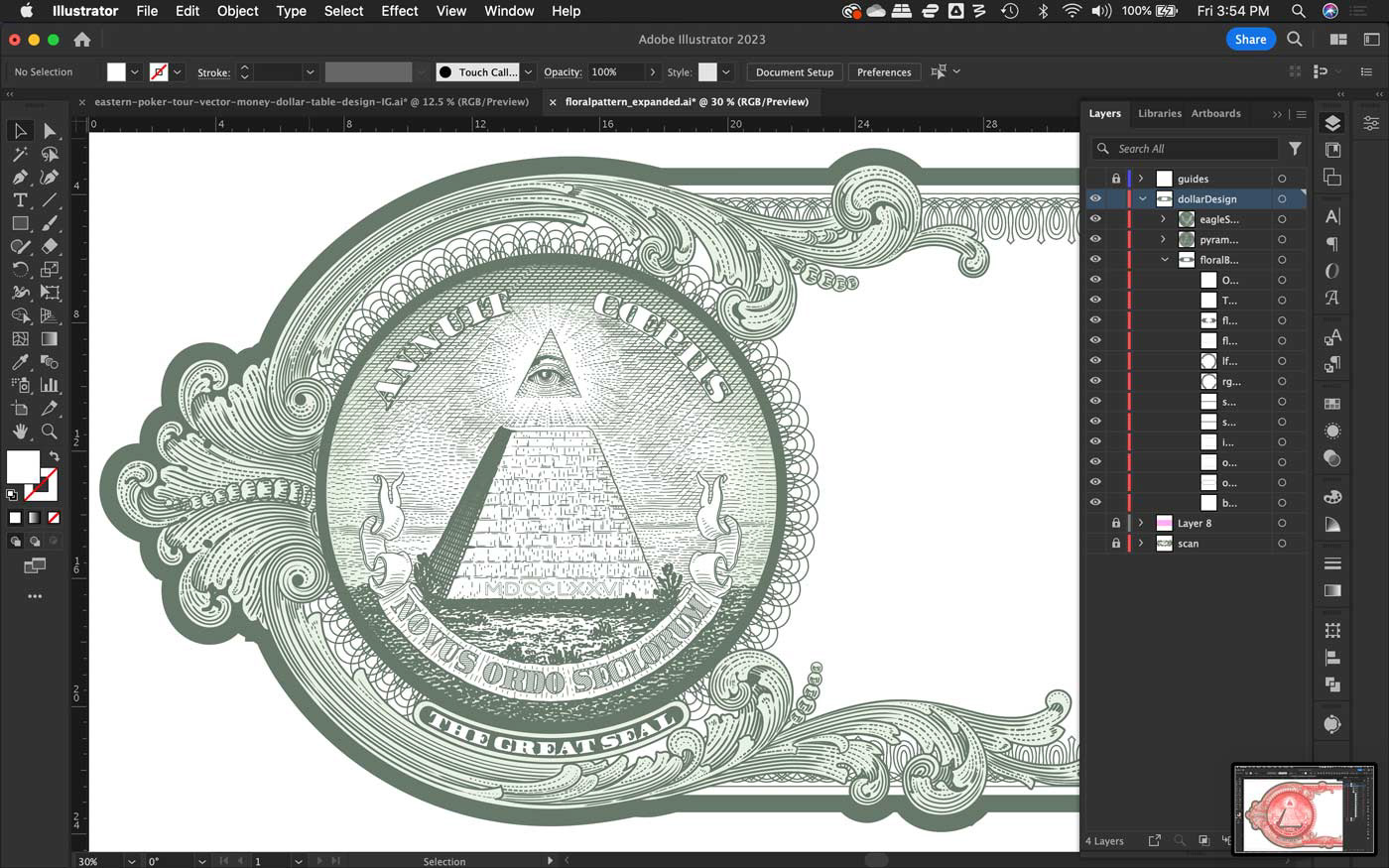Hide the 'rg...' object in layers

[1095, 381]
